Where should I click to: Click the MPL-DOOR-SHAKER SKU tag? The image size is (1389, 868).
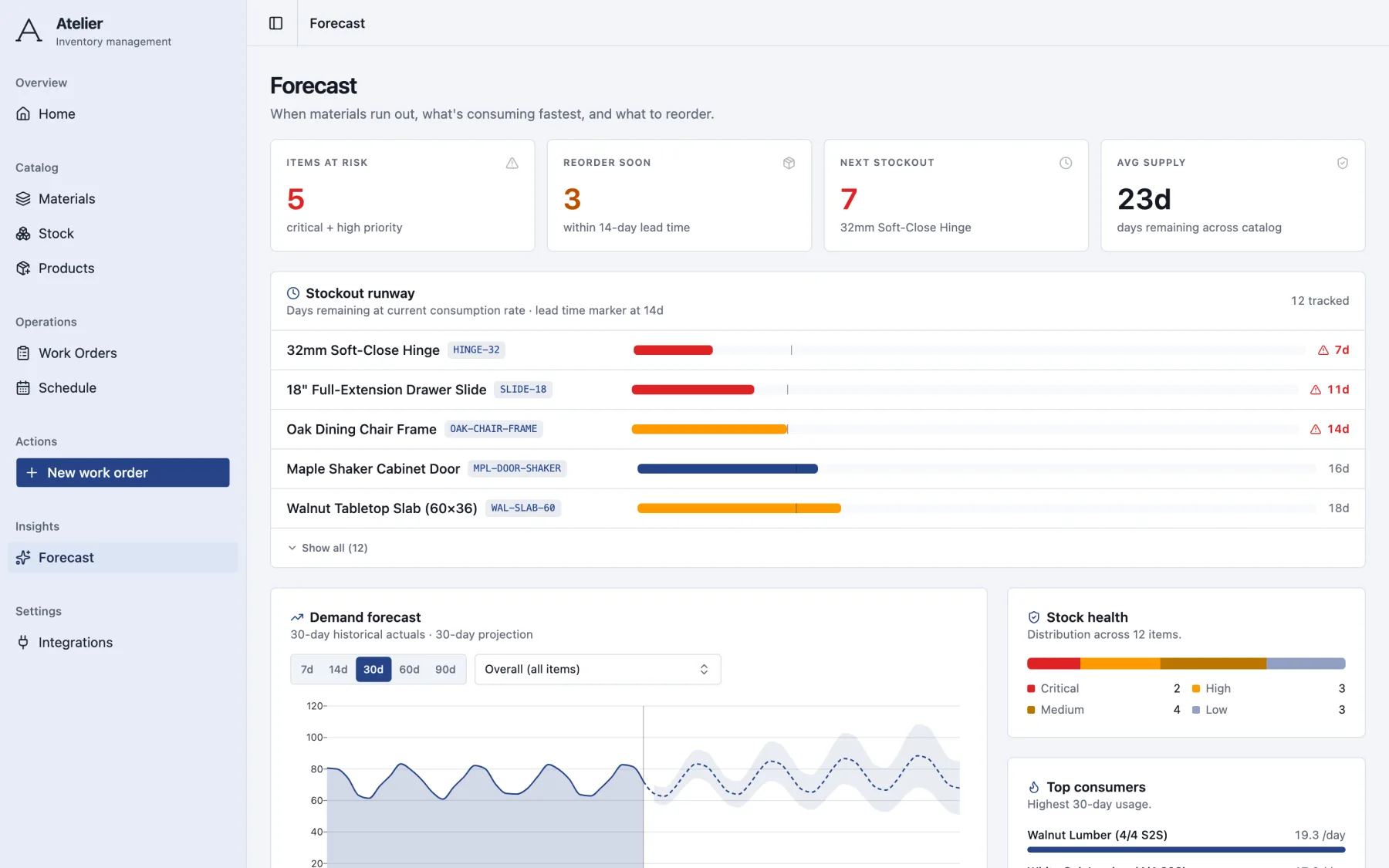(517, 468)
